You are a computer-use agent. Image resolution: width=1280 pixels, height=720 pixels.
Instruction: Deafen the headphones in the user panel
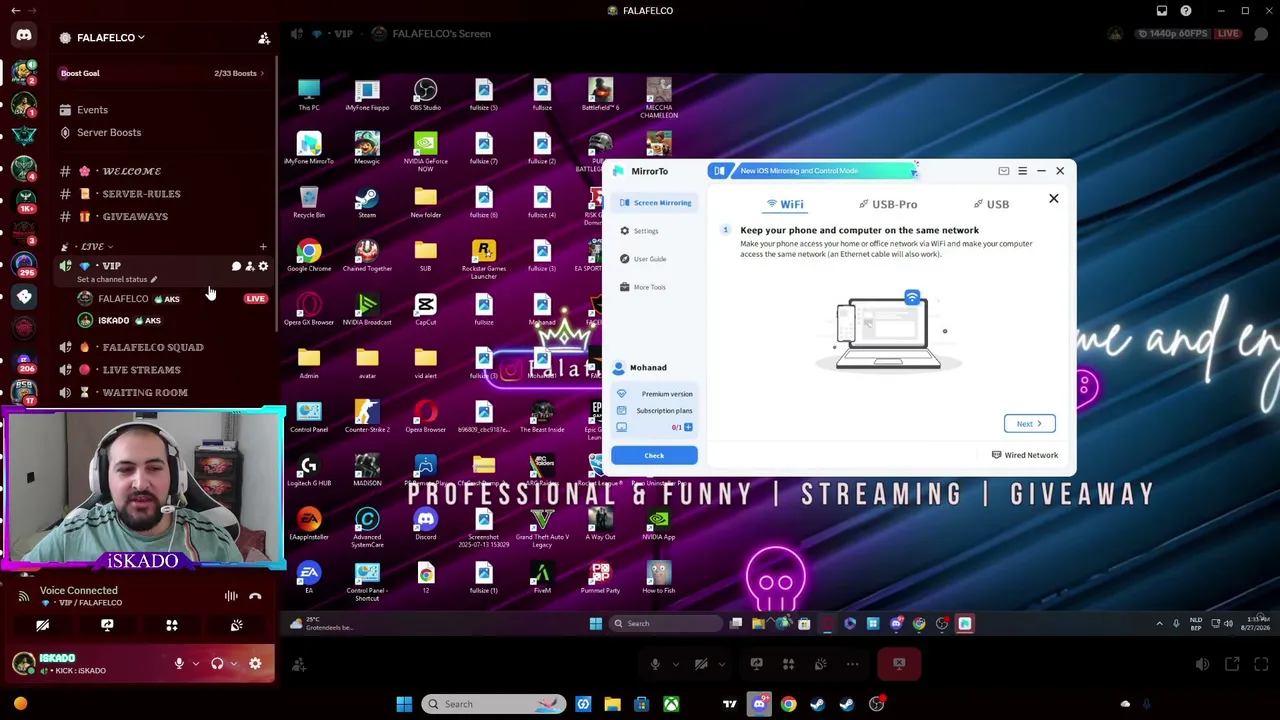(217, 663)
